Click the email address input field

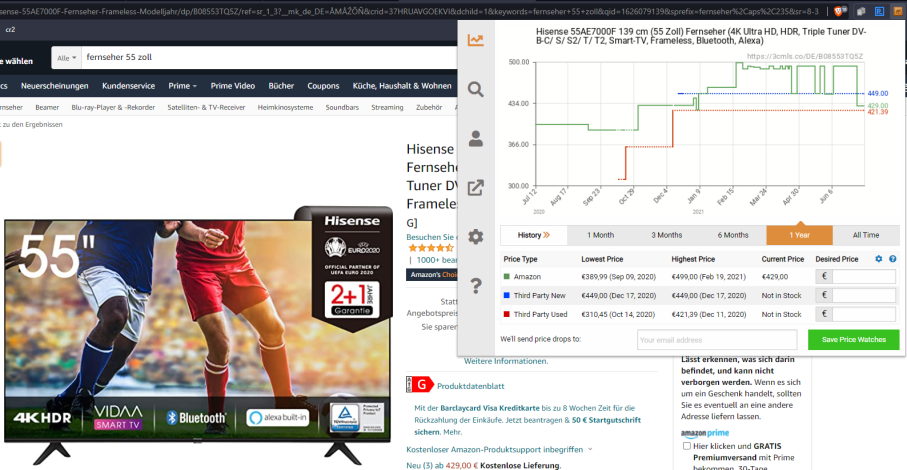(x=717, y=340)
